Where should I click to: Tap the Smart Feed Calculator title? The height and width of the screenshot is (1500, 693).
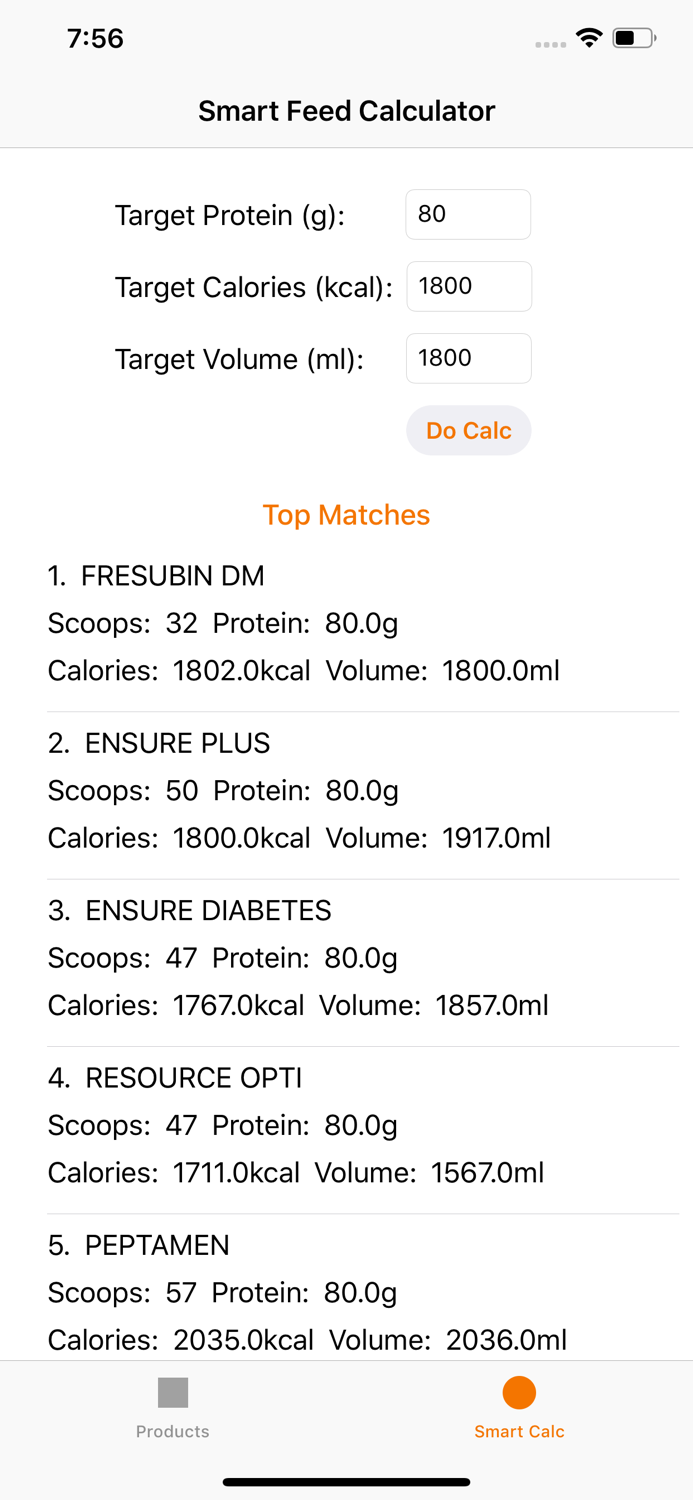[x=346, y=111]
